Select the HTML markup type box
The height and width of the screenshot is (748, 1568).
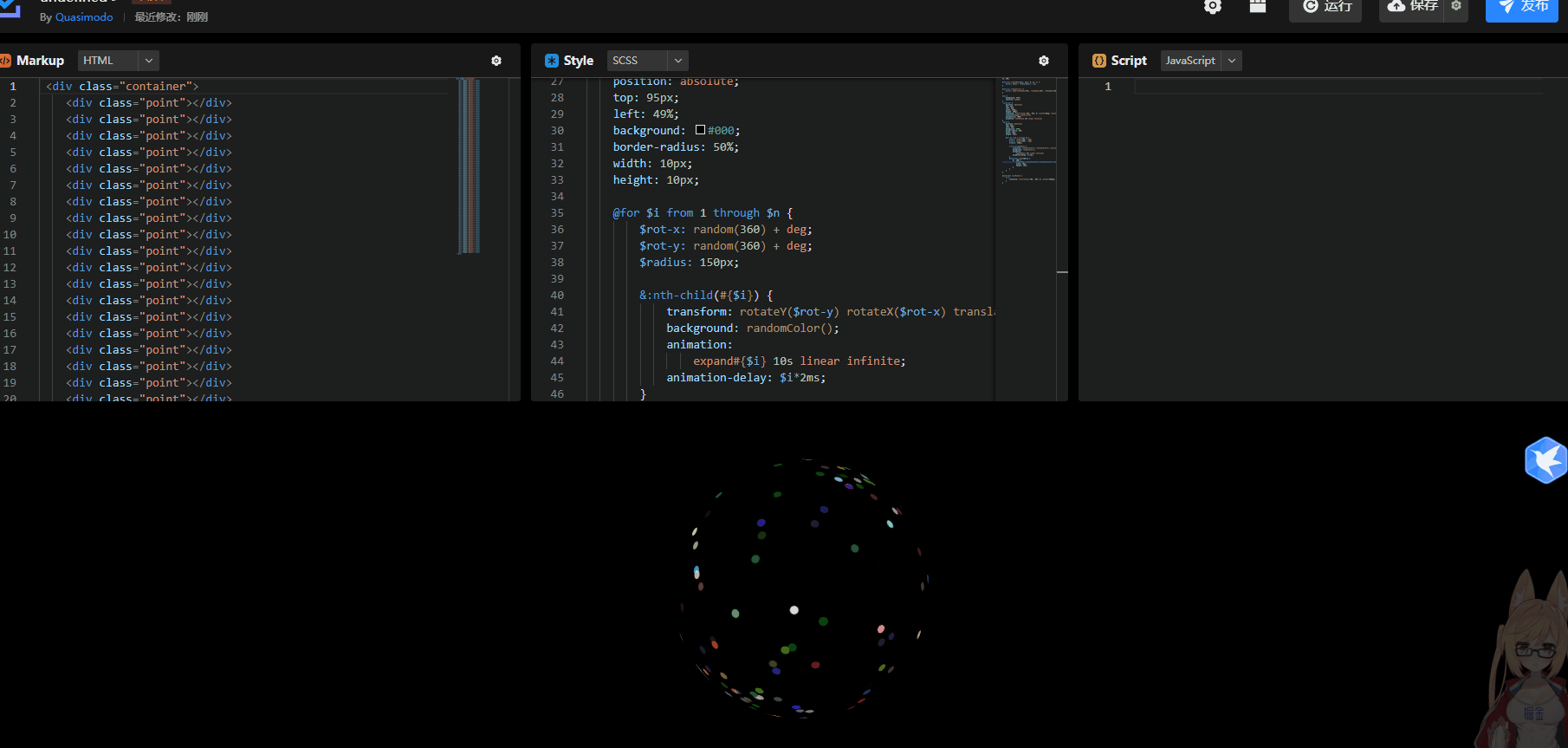(108, 61)
